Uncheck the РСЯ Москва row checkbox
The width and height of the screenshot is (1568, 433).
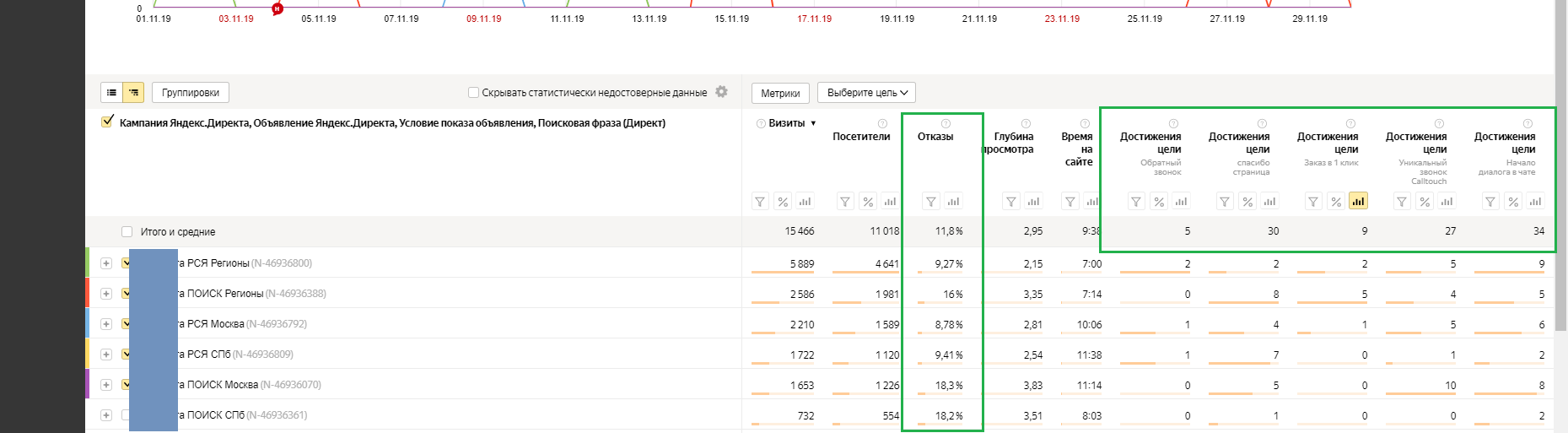pyautogui.click(x=127, y=323)
